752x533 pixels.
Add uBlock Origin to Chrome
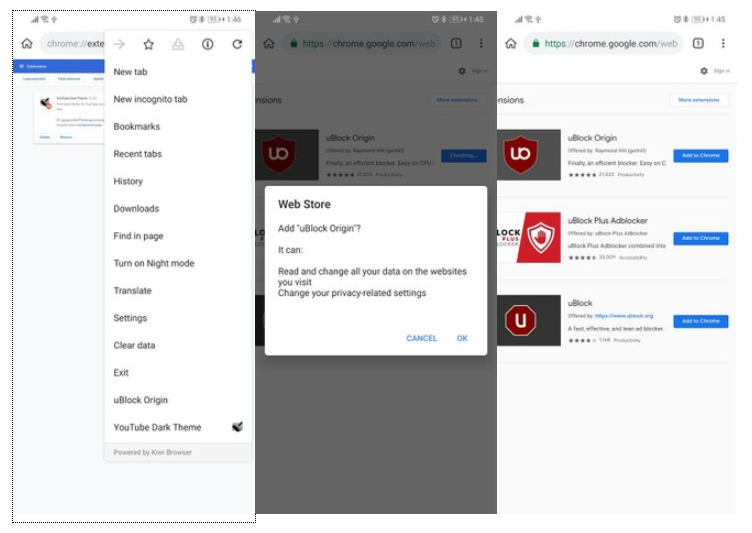[x=701, y=155]
